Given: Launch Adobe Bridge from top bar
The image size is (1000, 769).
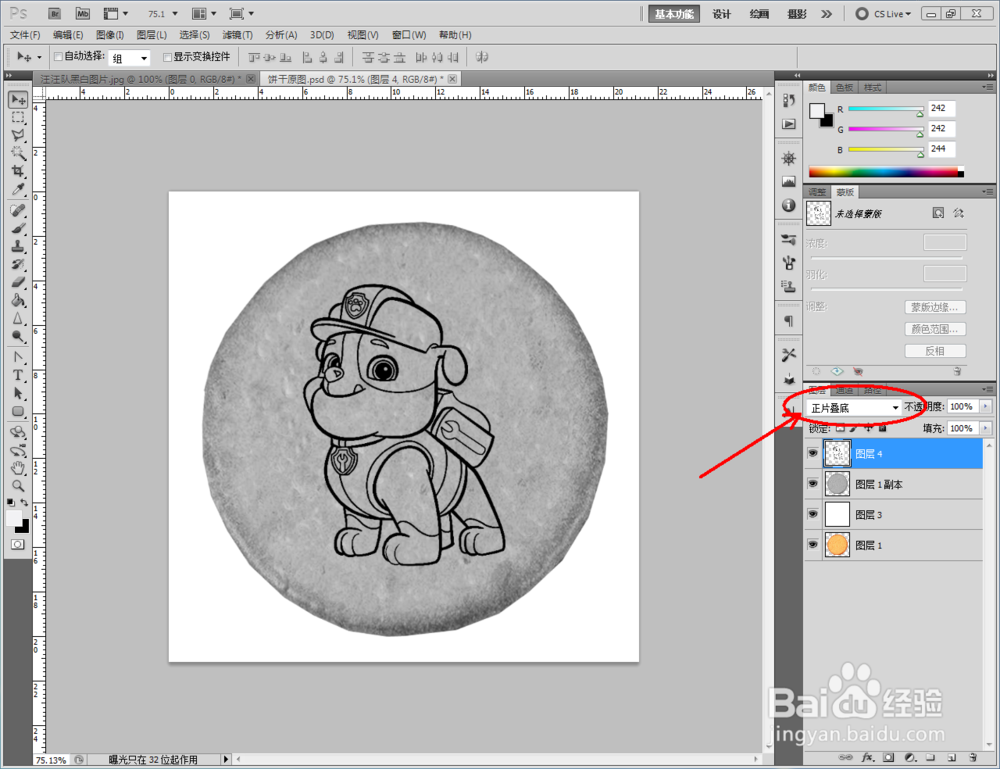Looking at the screenshot, I should coord(55,13).
